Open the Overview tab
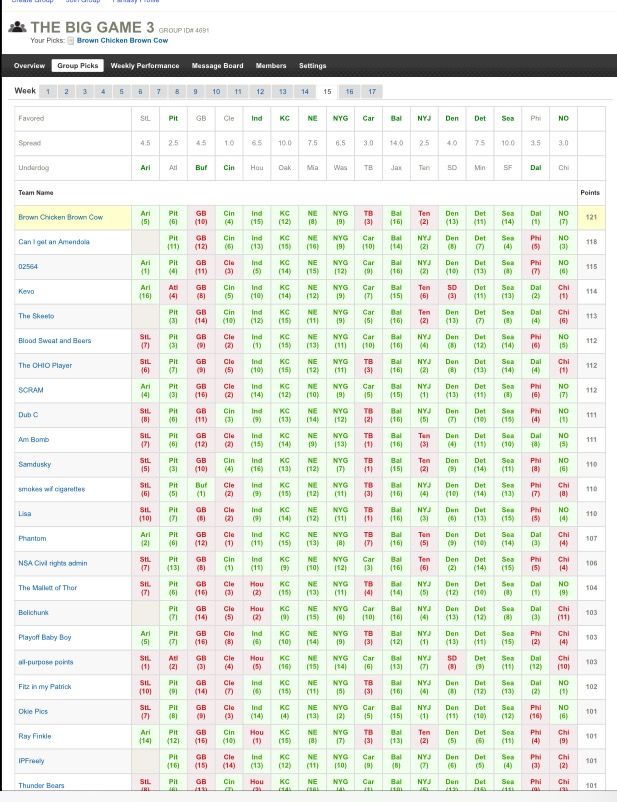617x802 pixels. tap(29, 65)
